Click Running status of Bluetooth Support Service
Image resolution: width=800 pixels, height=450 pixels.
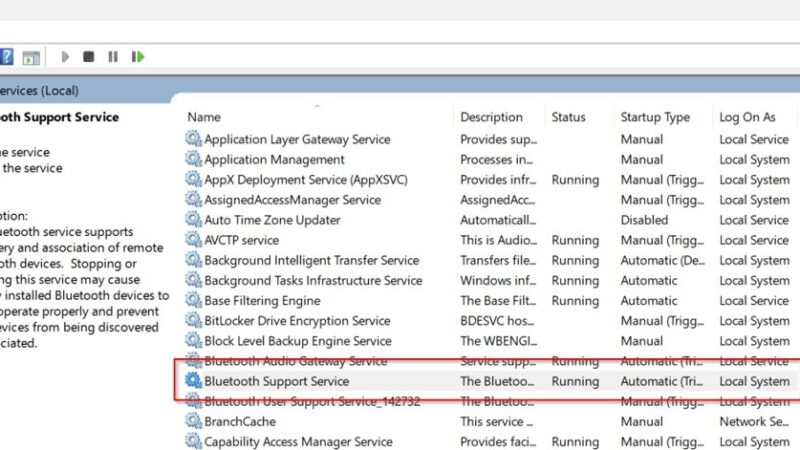575,381
